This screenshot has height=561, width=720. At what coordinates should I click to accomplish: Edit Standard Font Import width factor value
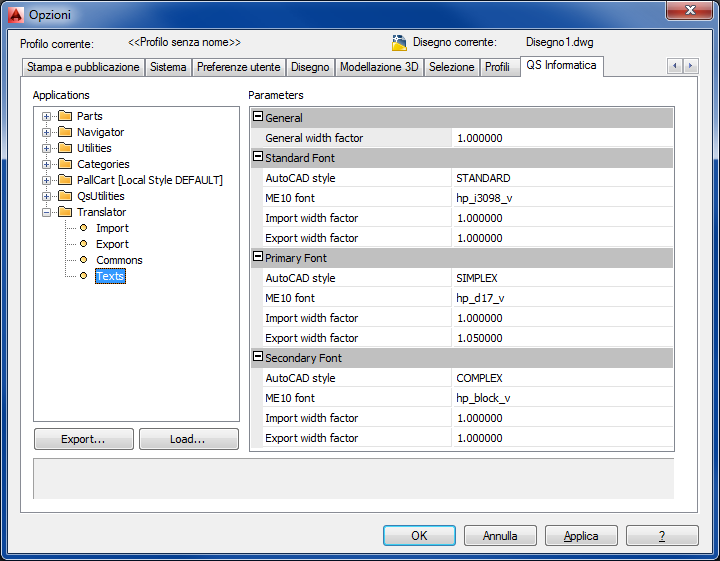click(562, 218)
